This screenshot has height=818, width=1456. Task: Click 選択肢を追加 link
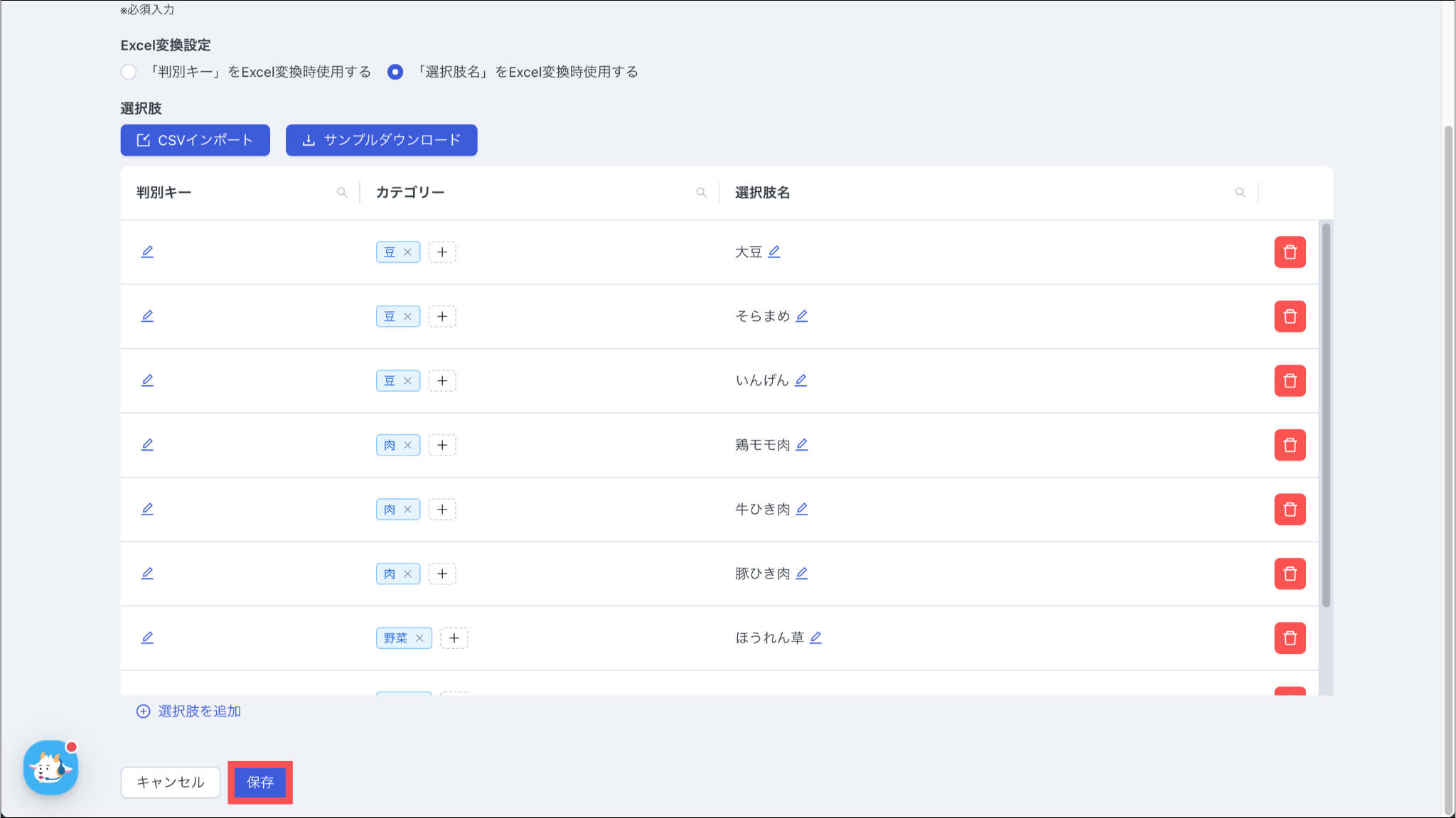coord(189,711)
